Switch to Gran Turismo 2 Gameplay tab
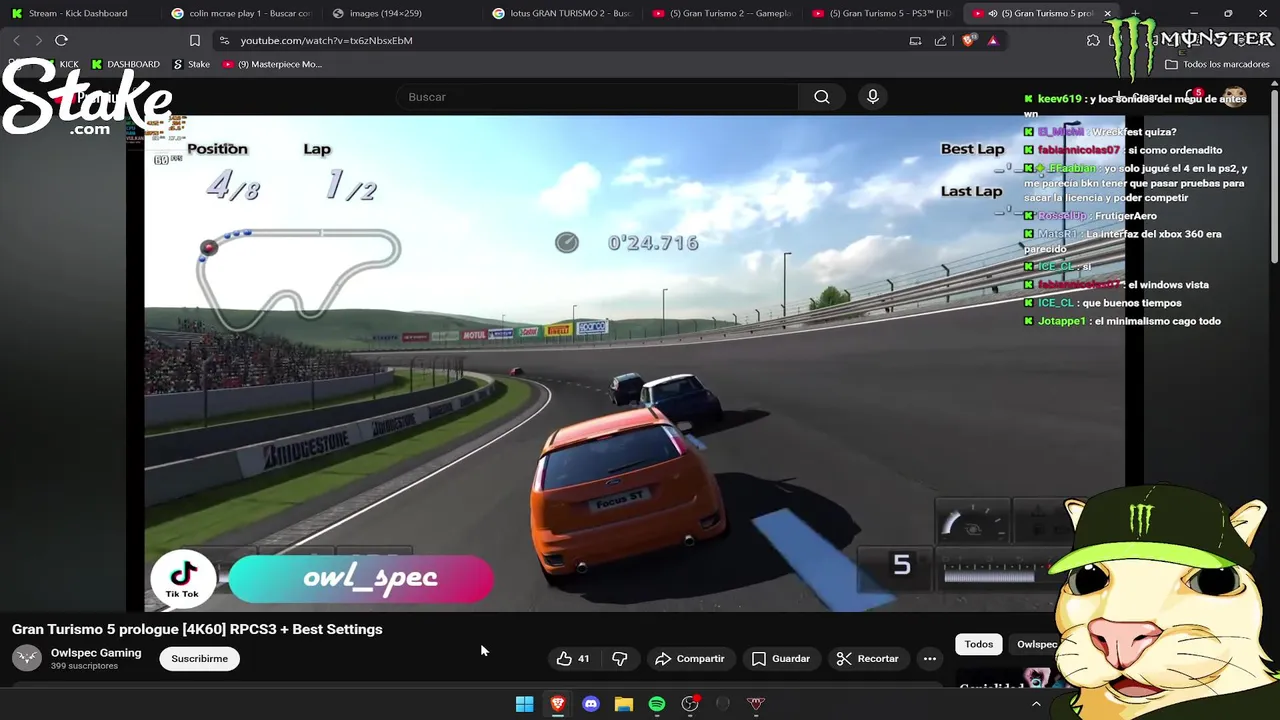 pos(722,13)
